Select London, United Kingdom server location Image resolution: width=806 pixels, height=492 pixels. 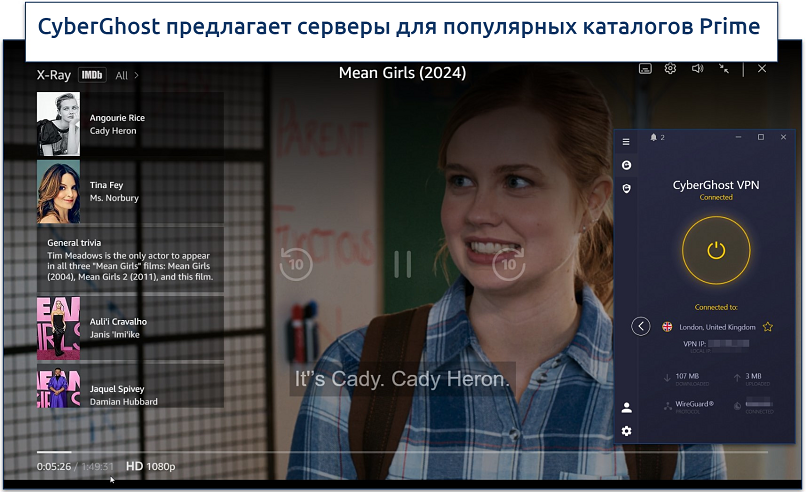pos(715,327)
